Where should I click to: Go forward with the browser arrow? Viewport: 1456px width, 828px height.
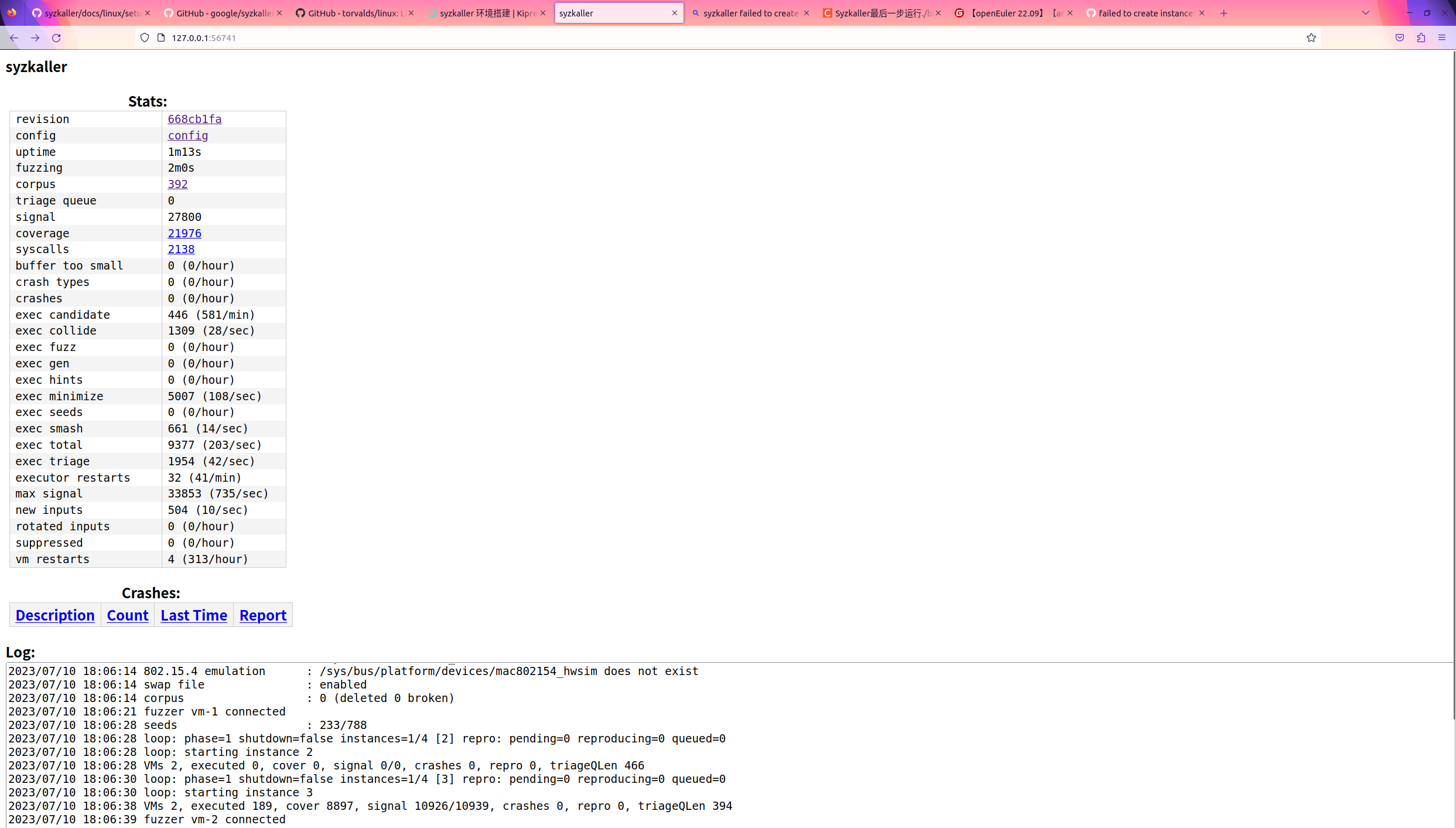(x=35, y=38)
